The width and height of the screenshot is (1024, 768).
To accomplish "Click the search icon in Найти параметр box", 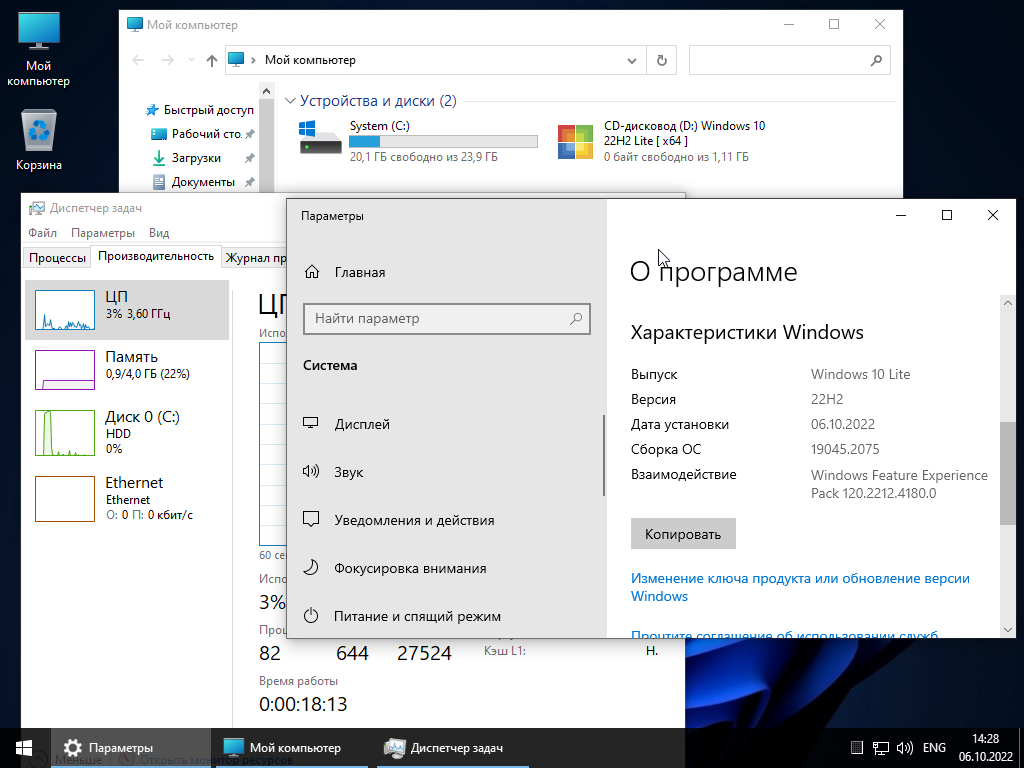I will (576, 319).
